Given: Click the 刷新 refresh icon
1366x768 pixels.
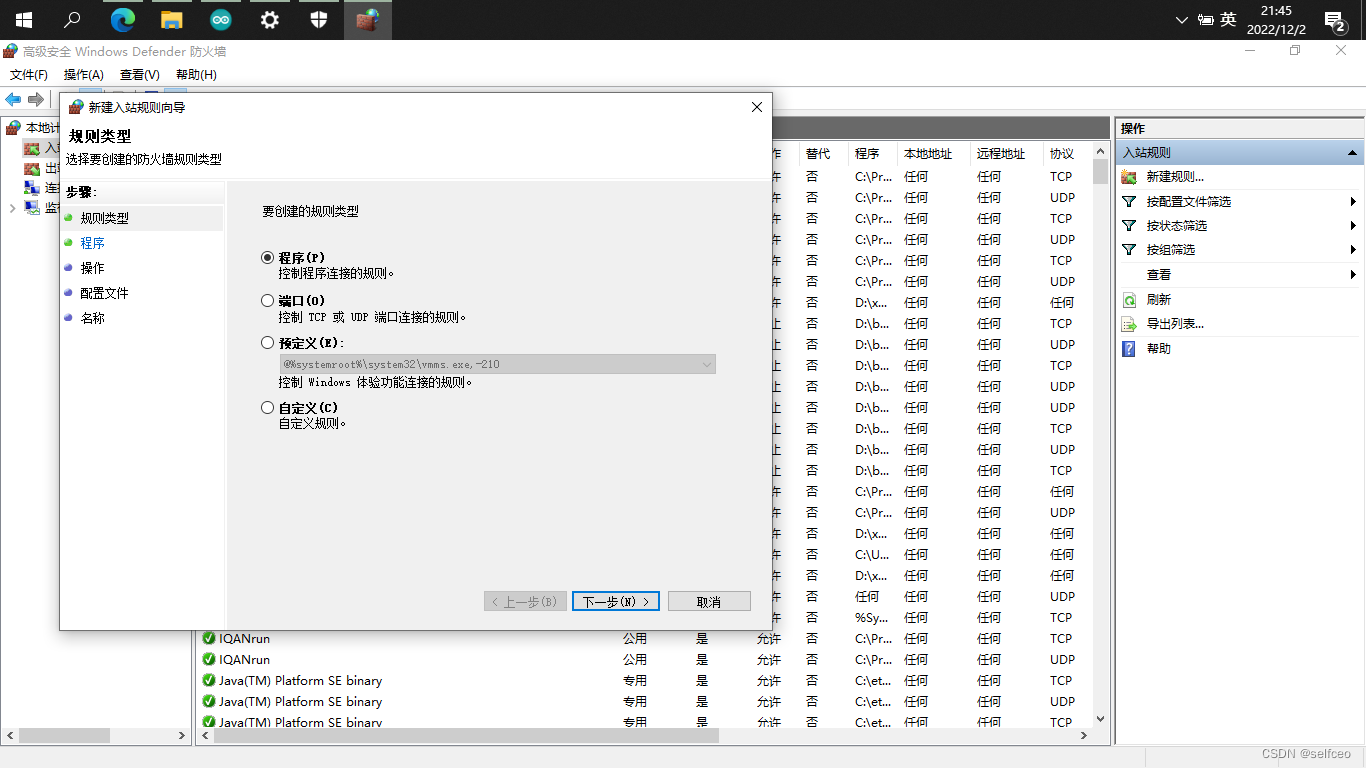Looking at the screenshot, I should point(1129,300).
